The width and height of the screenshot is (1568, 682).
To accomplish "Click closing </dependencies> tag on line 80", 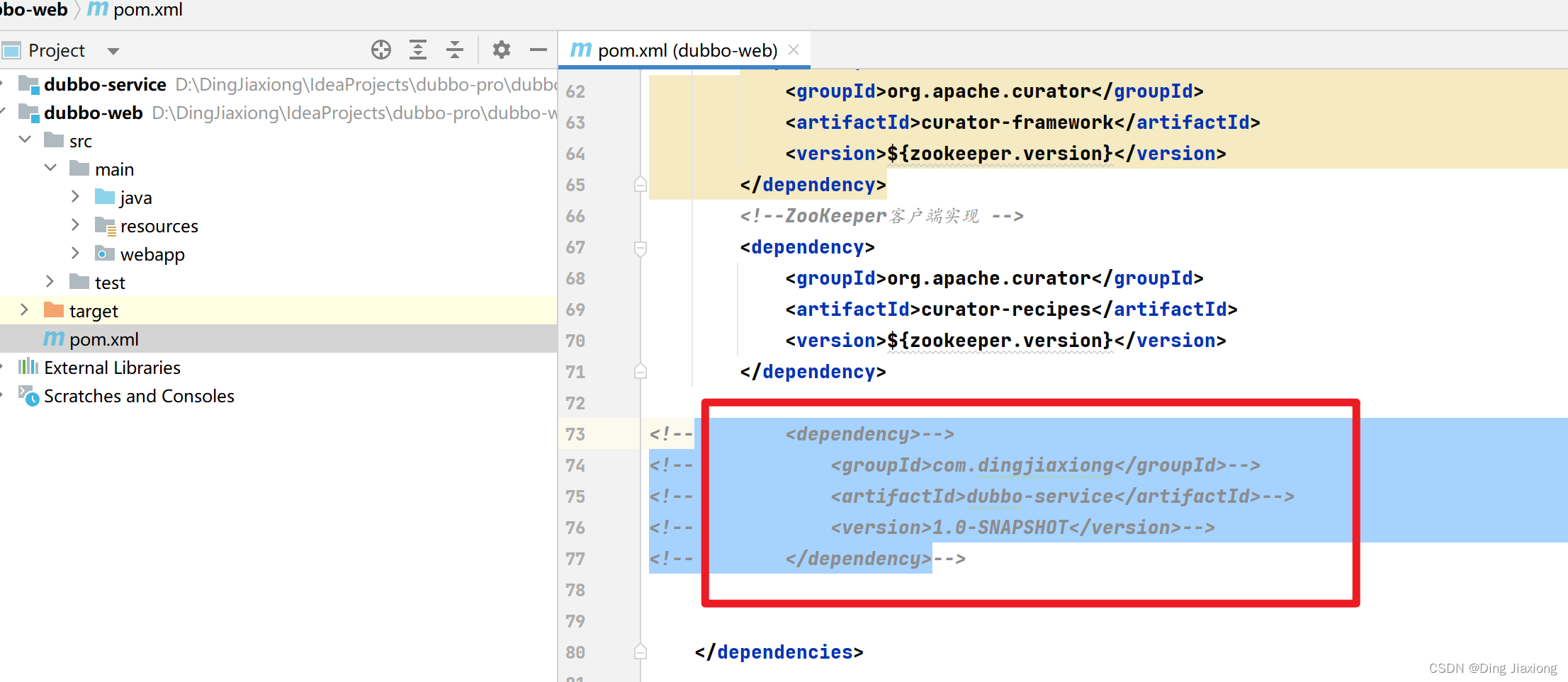I will point(779,652).
